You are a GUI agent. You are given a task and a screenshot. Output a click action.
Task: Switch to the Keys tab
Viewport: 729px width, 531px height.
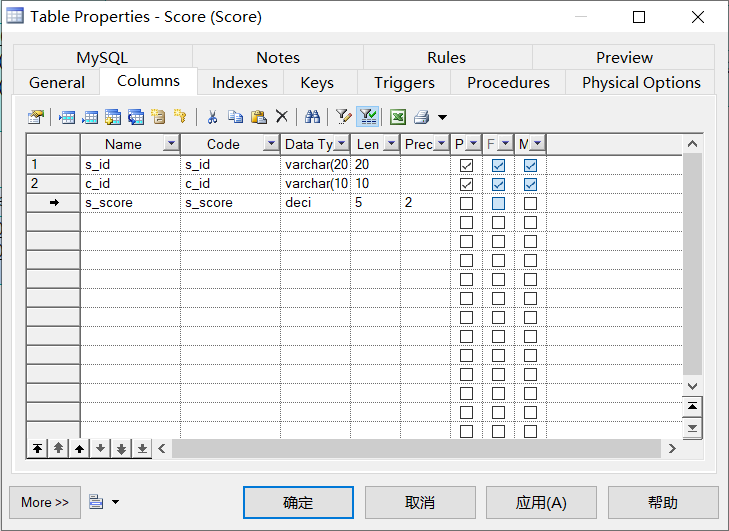pos(317,83)
